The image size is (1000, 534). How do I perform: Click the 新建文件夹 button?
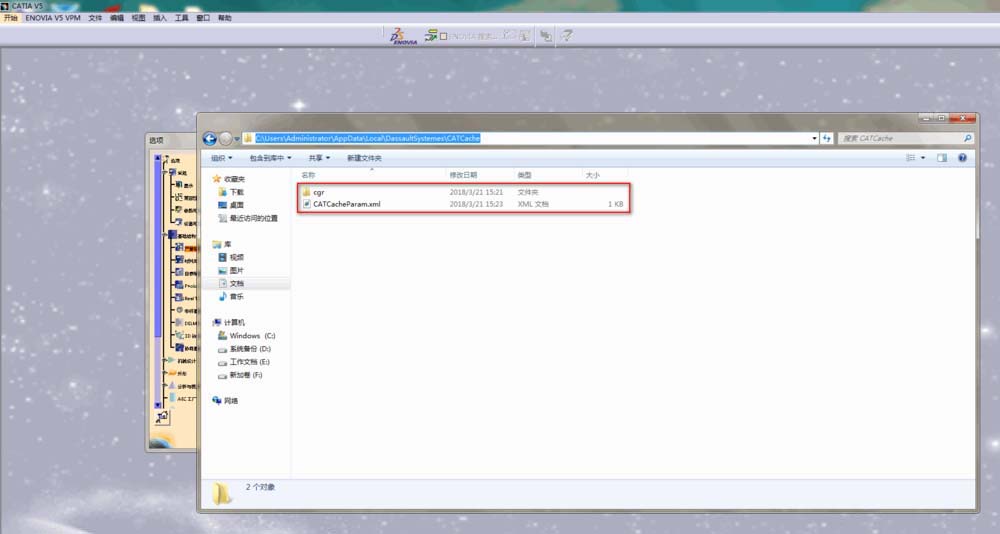click(364, 158)
